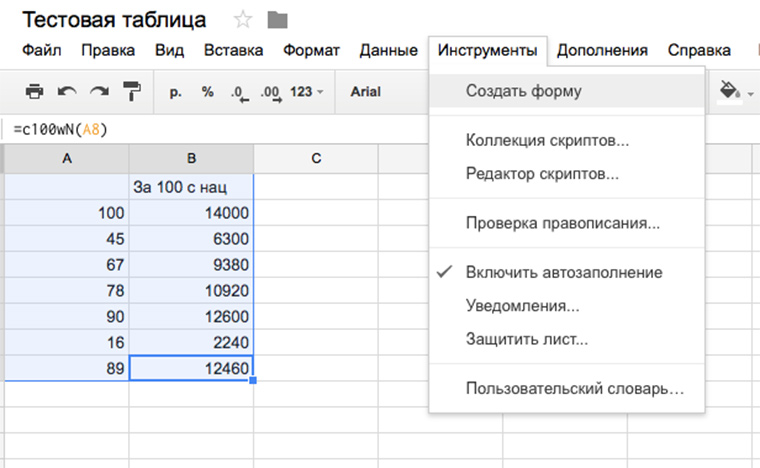Expand the fill color dropdown arrow
This screenshot has width=760, height=468.
750,93
